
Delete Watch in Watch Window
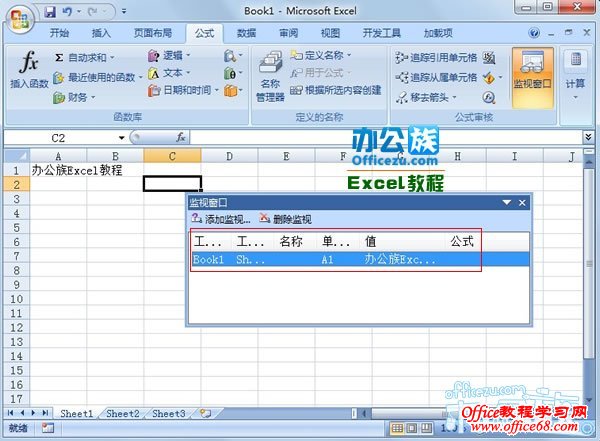[x=285, y=219]
